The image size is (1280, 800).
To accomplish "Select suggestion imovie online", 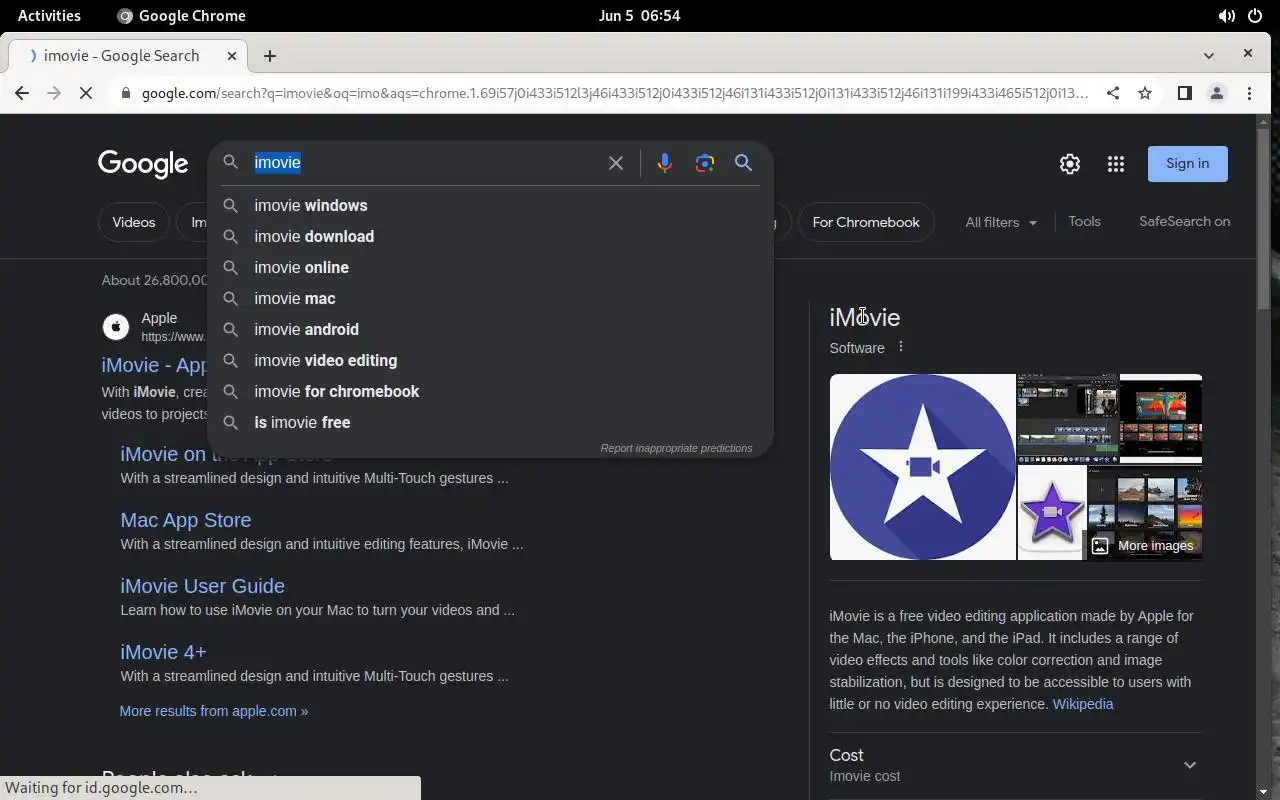I will 490,267.
